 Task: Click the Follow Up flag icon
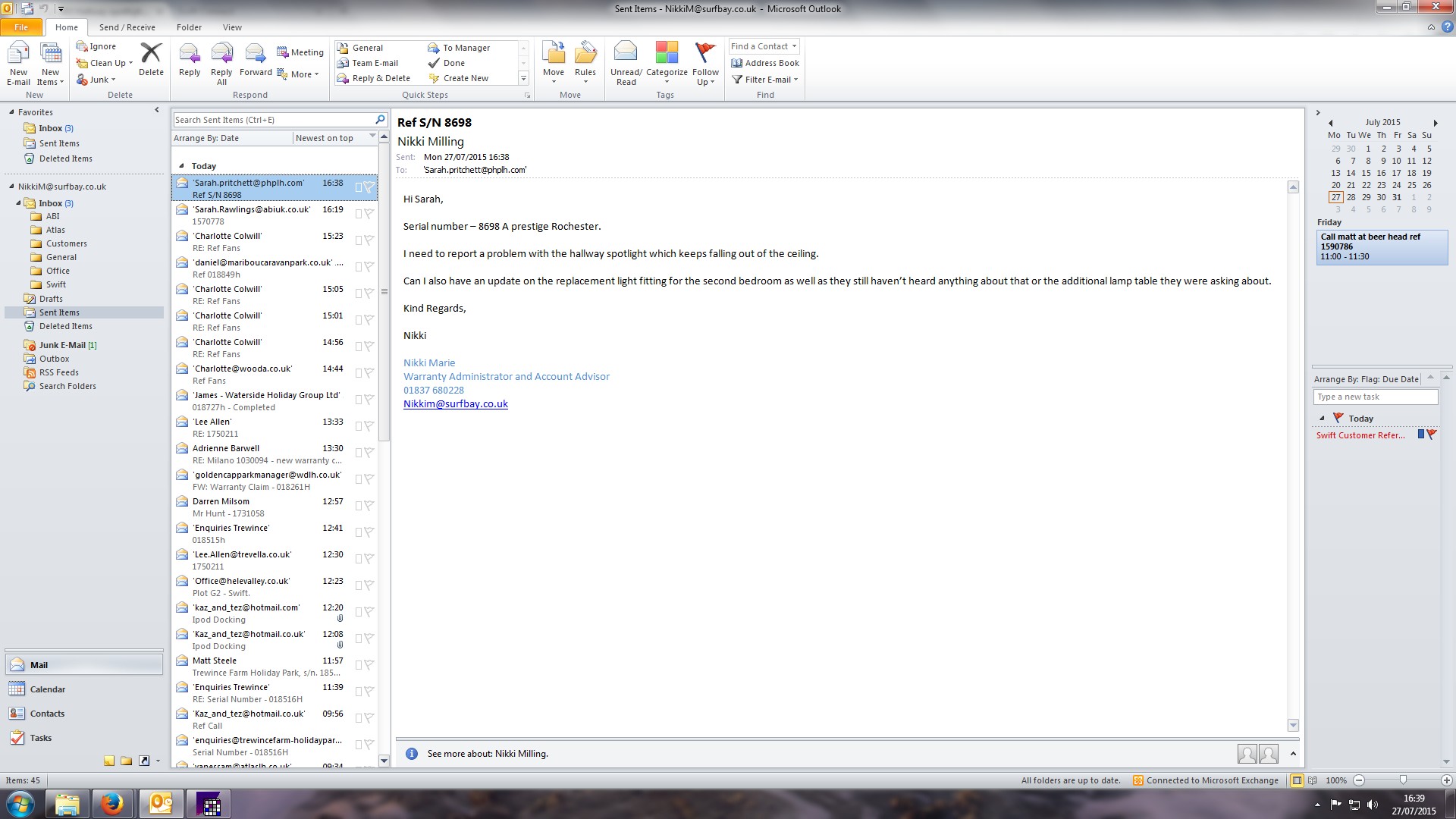click(704, 53)
